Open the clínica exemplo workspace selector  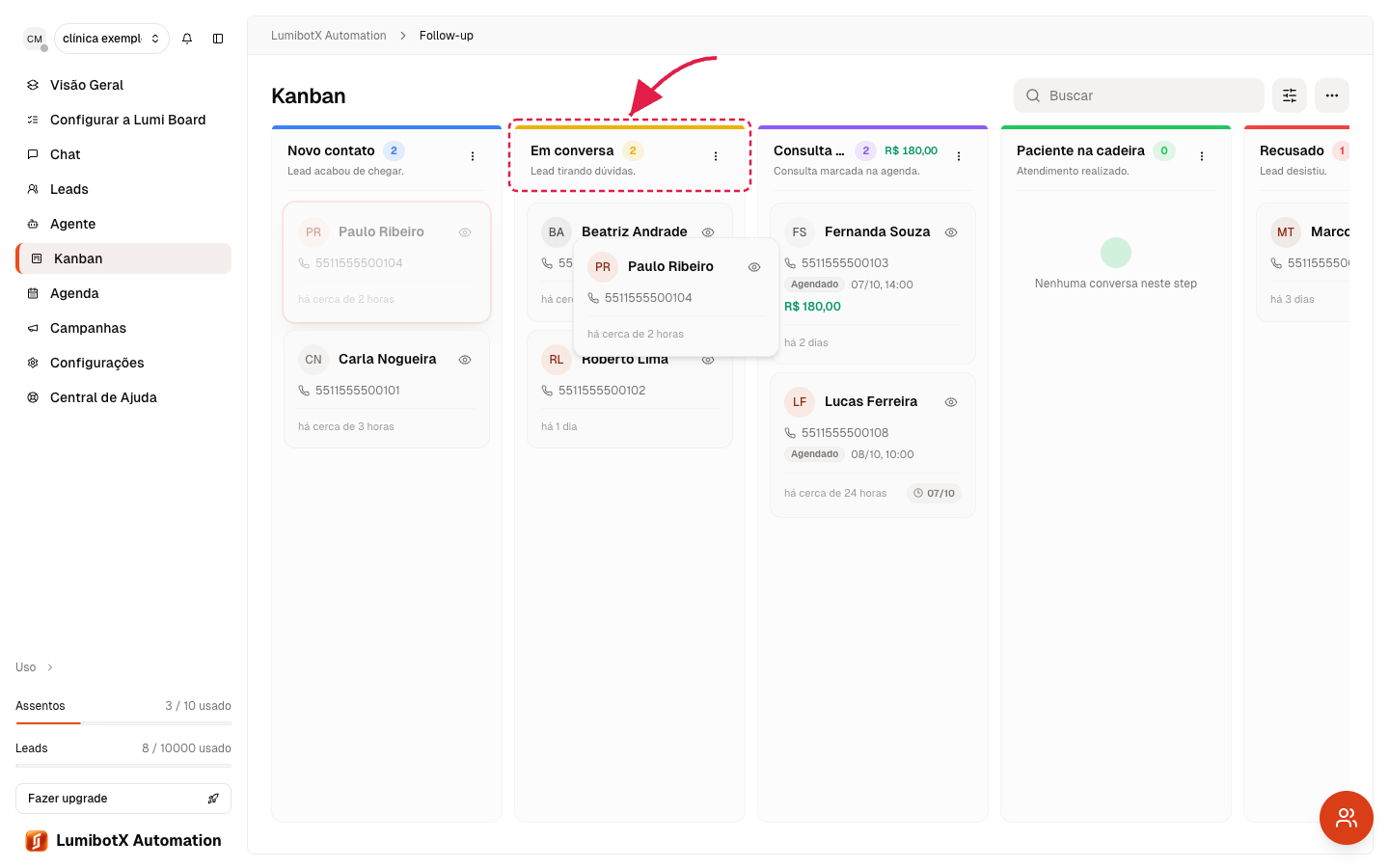click(x=112, y=39)
